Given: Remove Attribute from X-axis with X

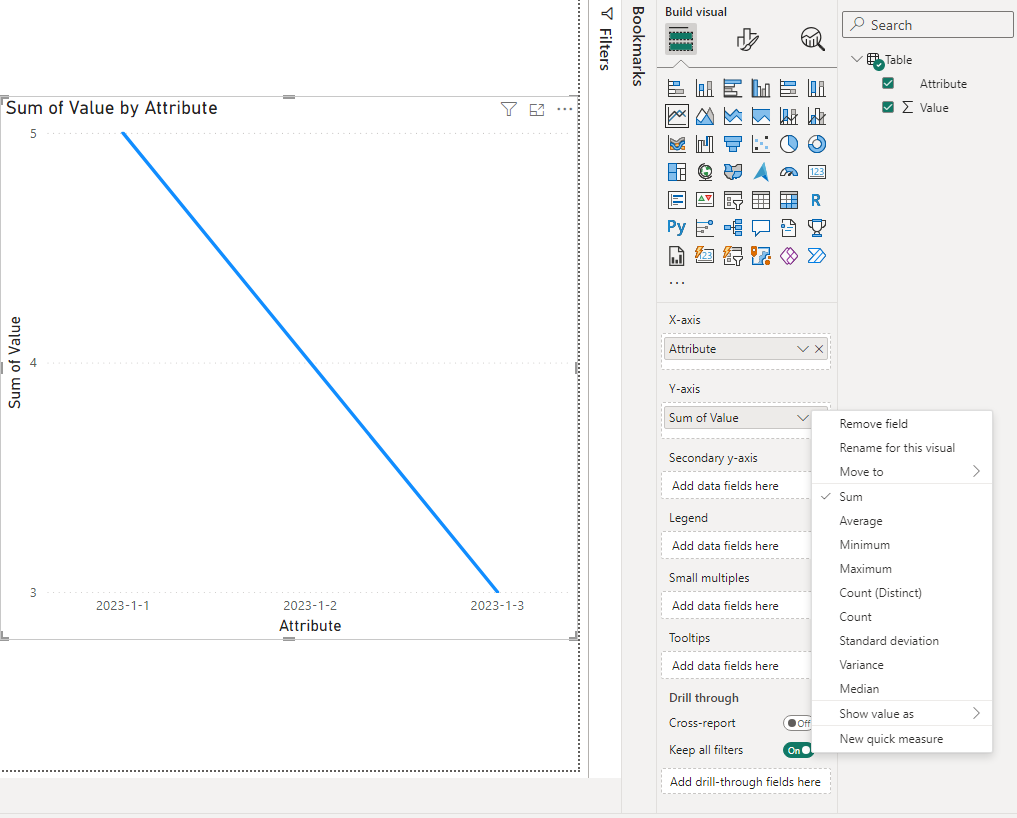Looking at the screenshot, I should coord(819,349).
